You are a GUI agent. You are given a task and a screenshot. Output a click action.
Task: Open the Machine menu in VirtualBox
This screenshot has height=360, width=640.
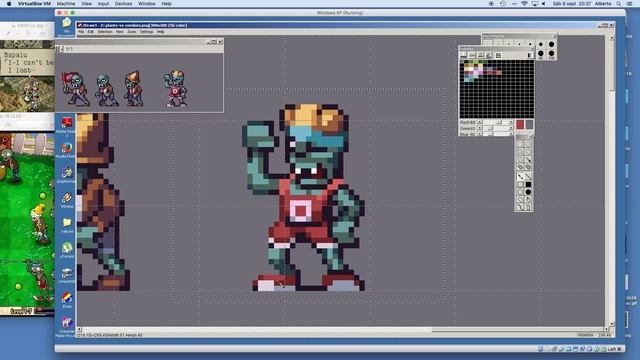(x=66, y=4)
